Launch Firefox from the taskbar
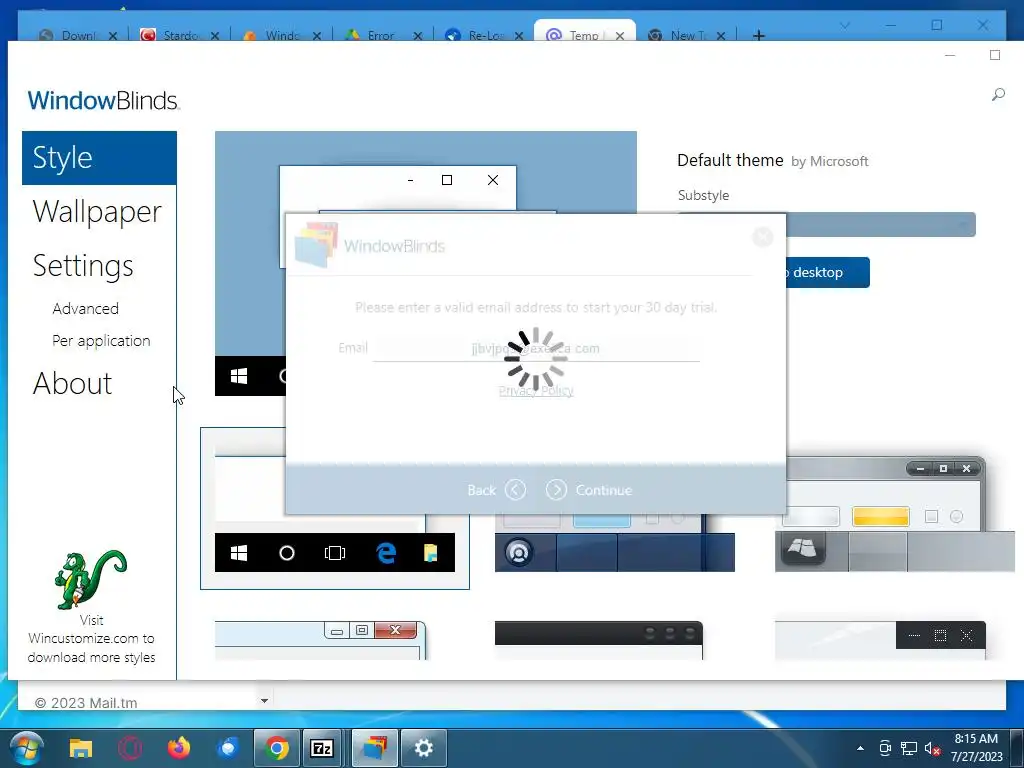This screenshot has height=768, width=1024. (x=179, y=748)
